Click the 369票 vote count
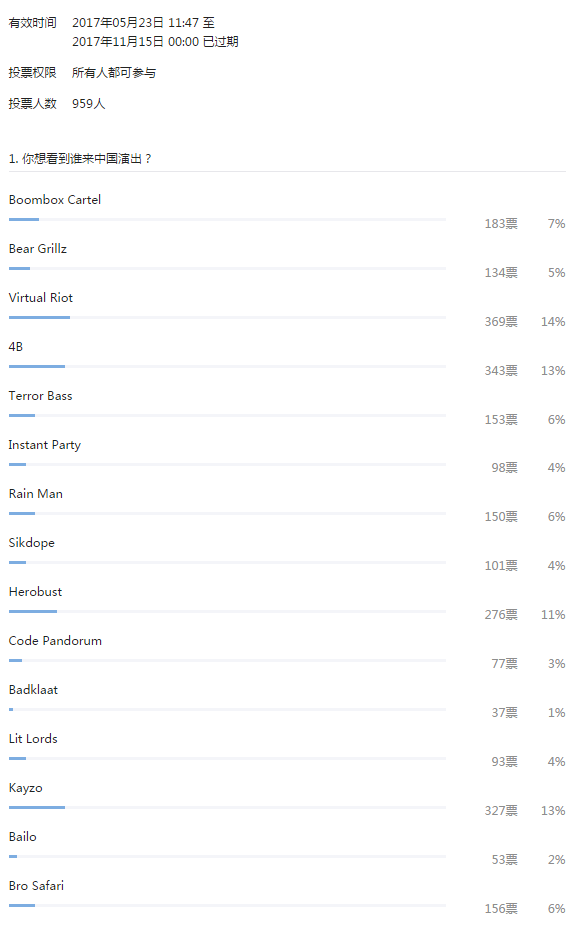Viewport: 573px width, 928px height. 501,322
